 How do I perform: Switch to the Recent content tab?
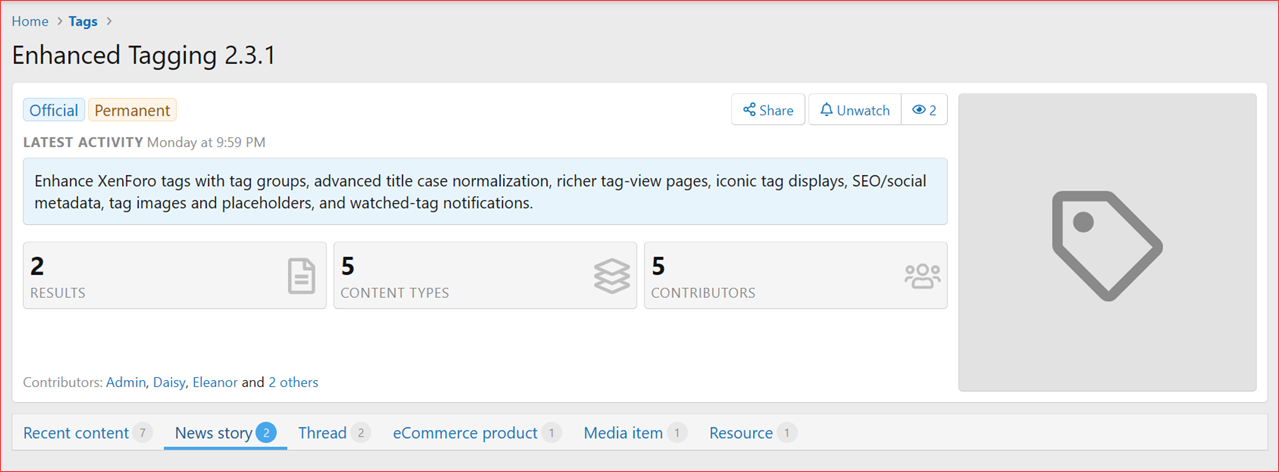click(x=87, y=433)
